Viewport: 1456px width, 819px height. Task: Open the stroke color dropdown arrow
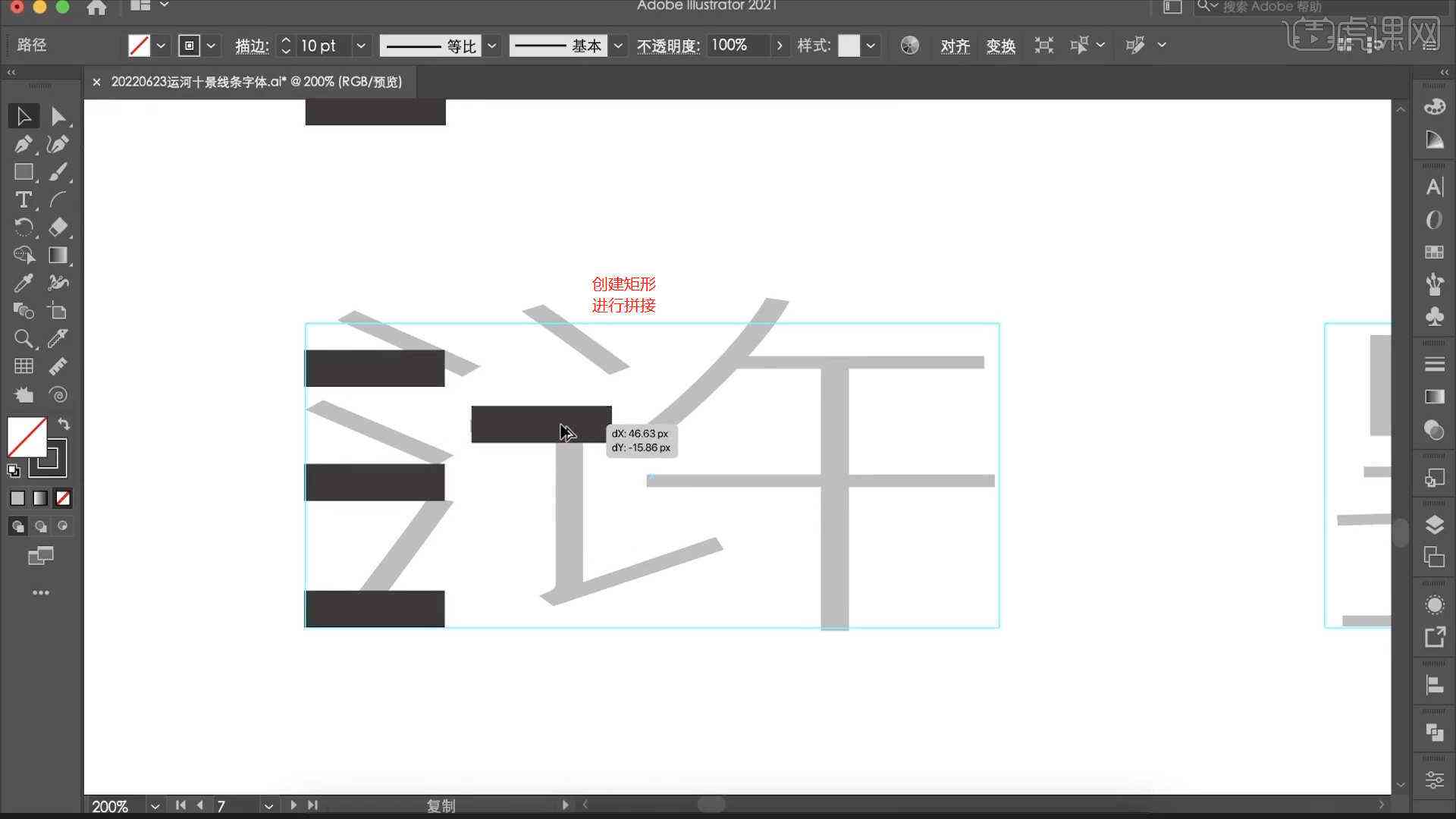coord(211,45)
